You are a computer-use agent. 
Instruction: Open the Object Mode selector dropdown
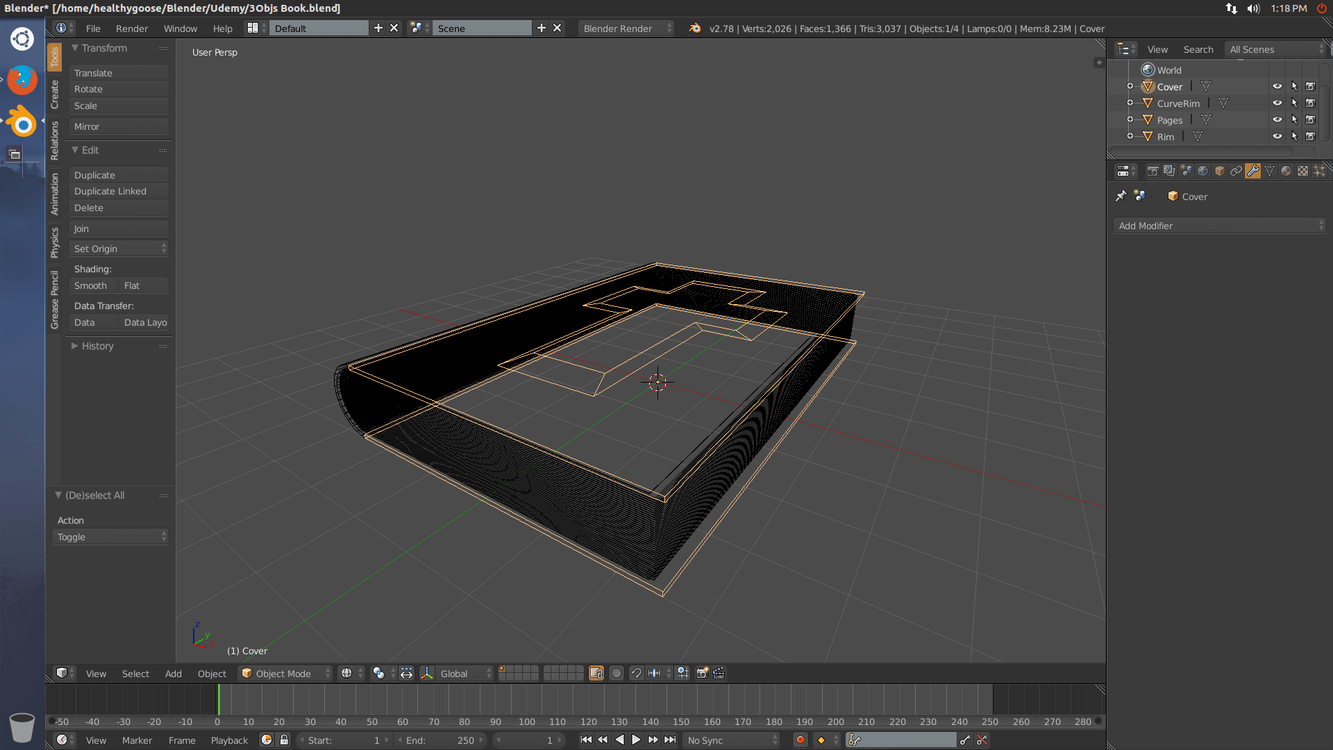pyautogui.click(x=285, y=674)
